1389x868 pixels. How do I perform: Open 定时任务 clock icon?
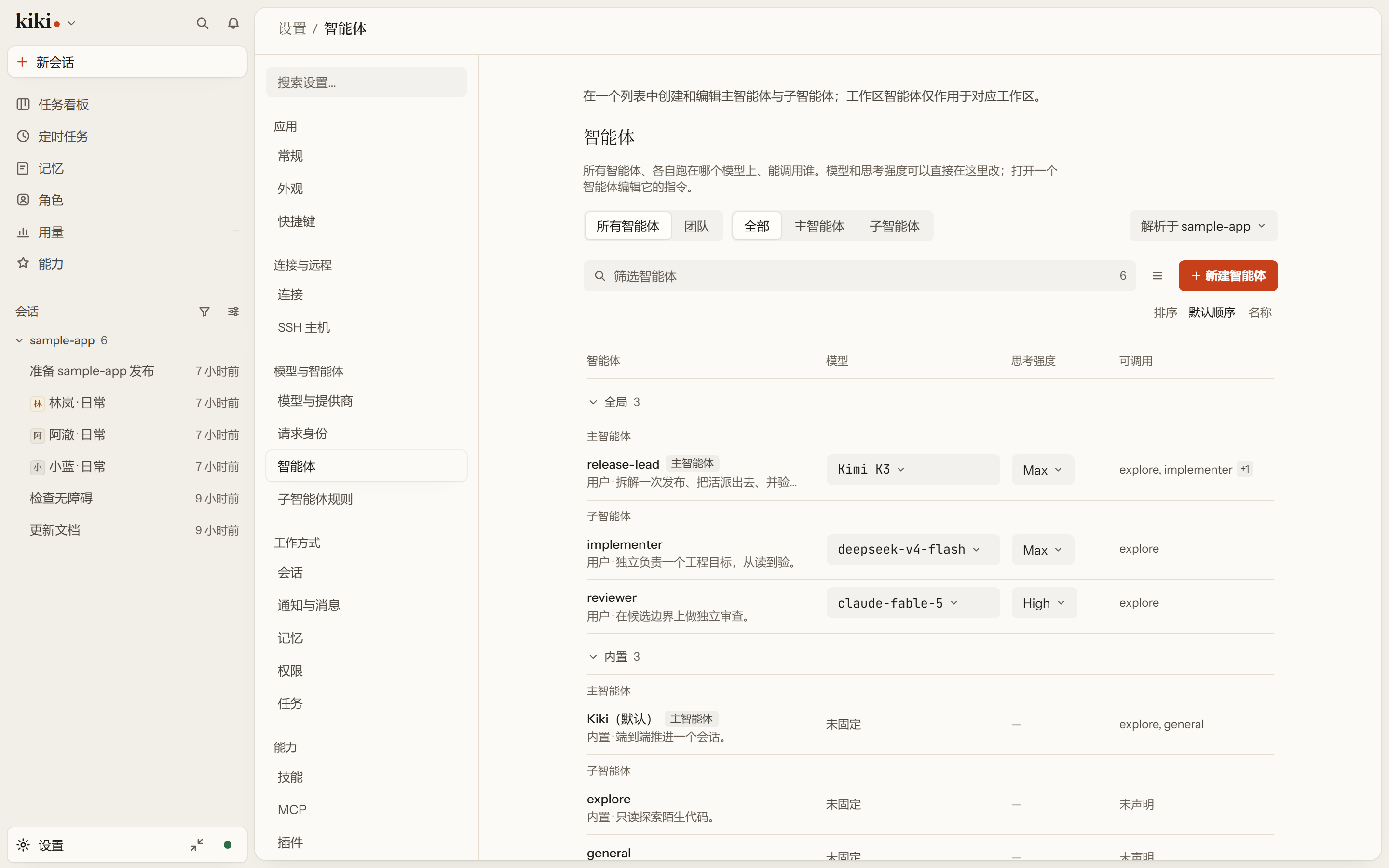(x=23, y=136)
